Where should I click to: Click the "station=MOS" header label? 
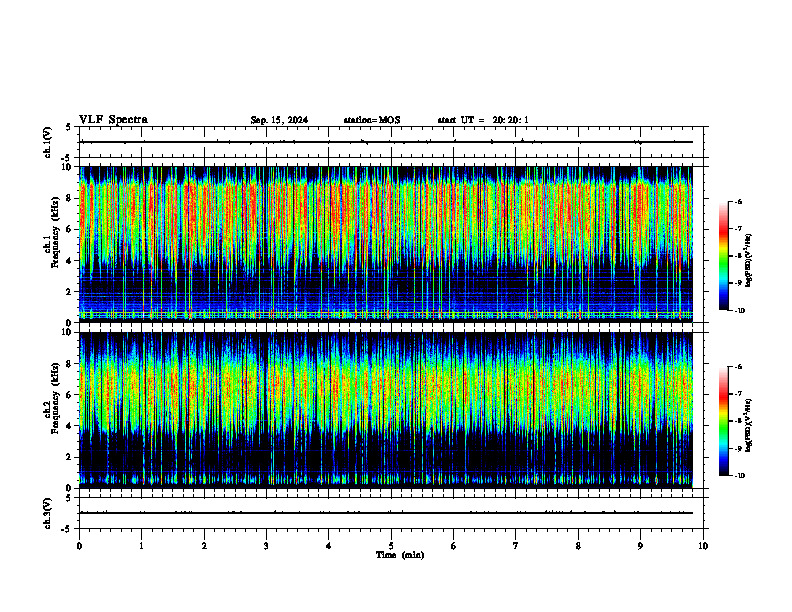pyautogui.click(x=372, y=120)
